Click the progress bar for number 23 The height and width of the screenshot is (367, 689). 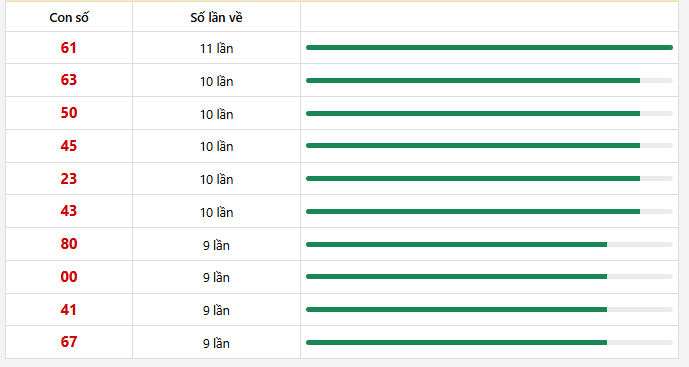click(490, 178)
